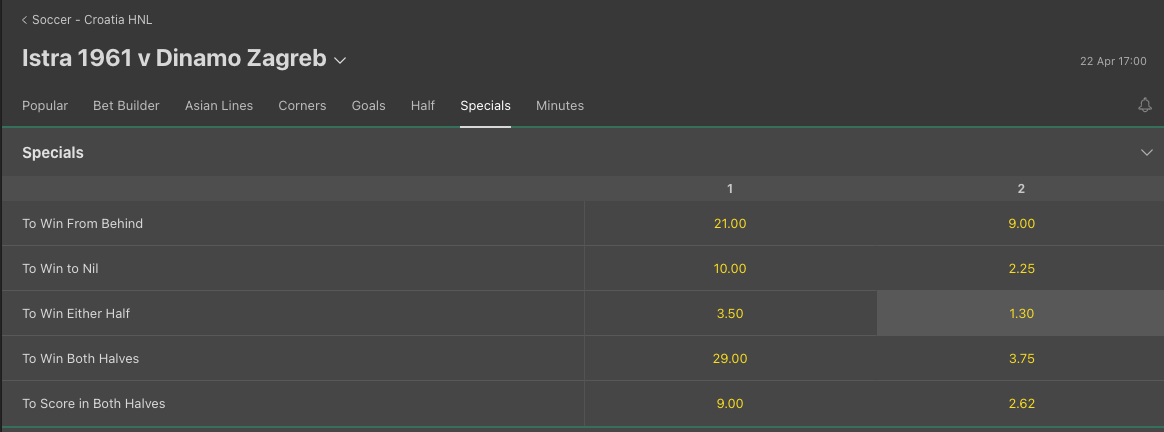
Task: Select 21.00 odds for To Win From Behind
Action: click(x=730, y=223)
